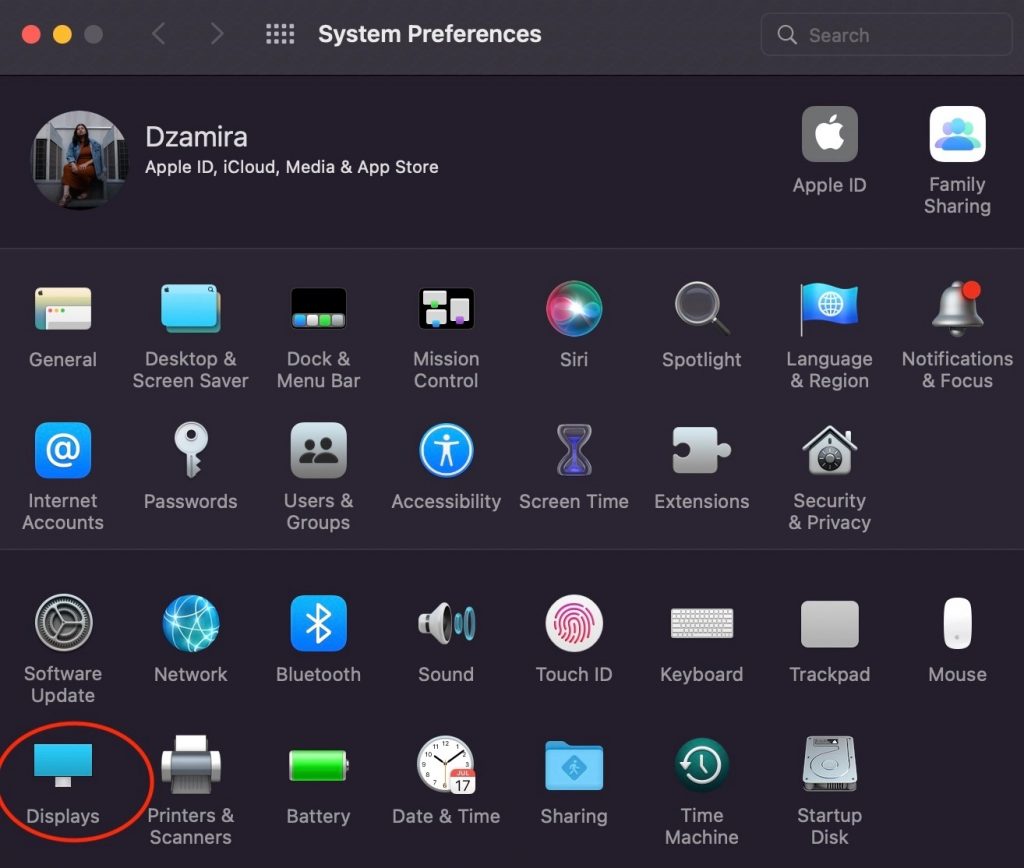Viewport: 1024px width, 868px height.
Task: Open Bluetooth settings
Action: click(x=318, y=624)
